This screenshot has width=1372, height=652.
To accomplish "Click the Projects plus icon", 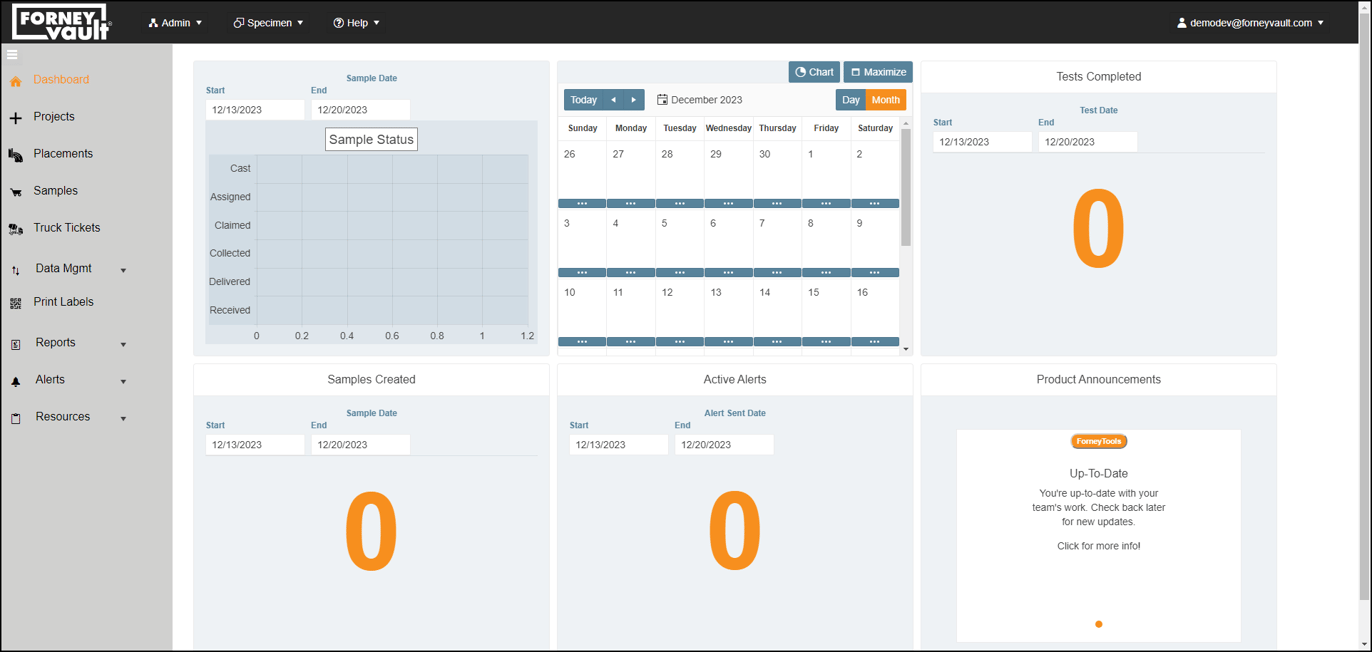I will [x=16, y=118].
